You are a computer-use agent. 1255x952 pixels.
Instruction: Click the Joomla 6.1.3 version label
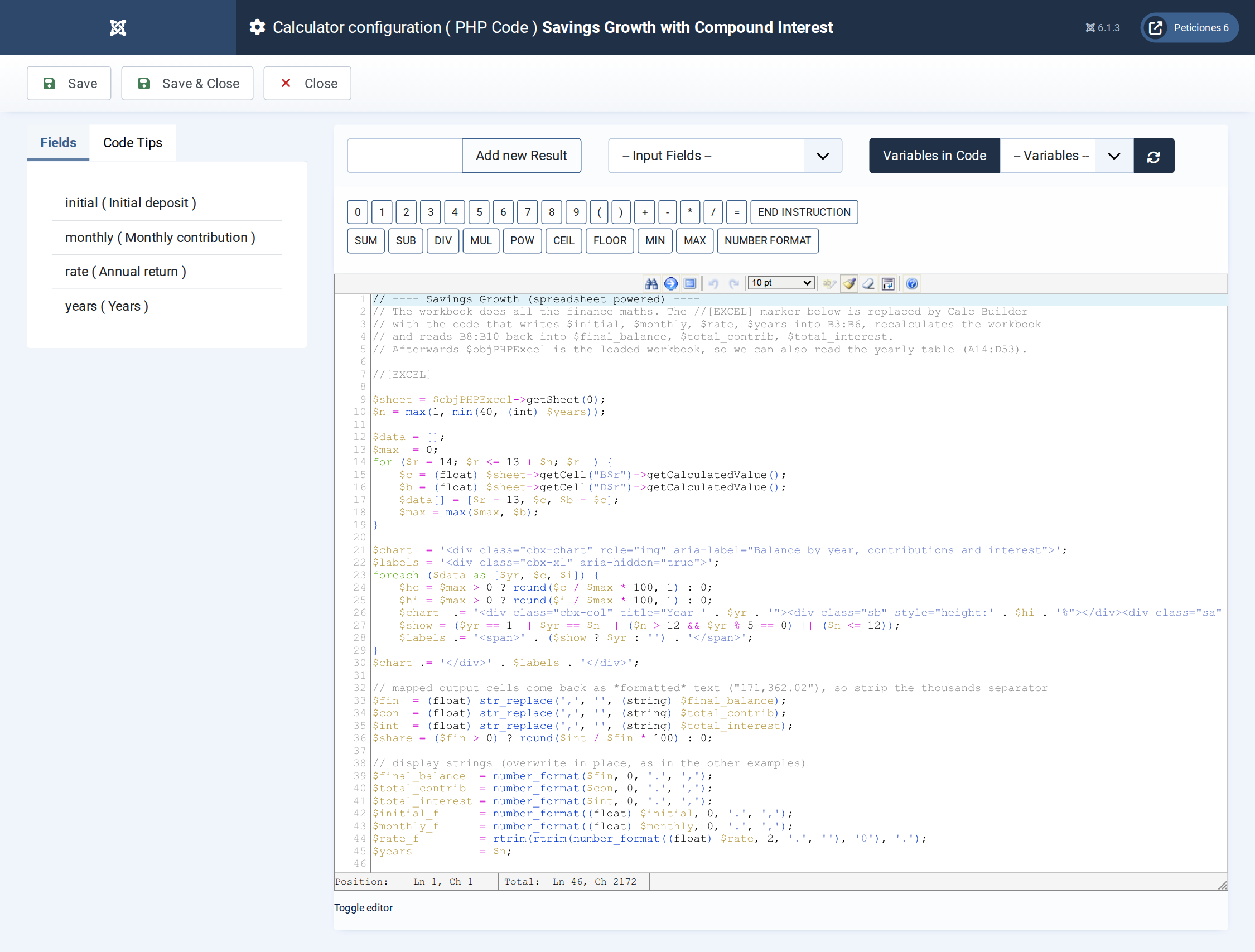1102,27
